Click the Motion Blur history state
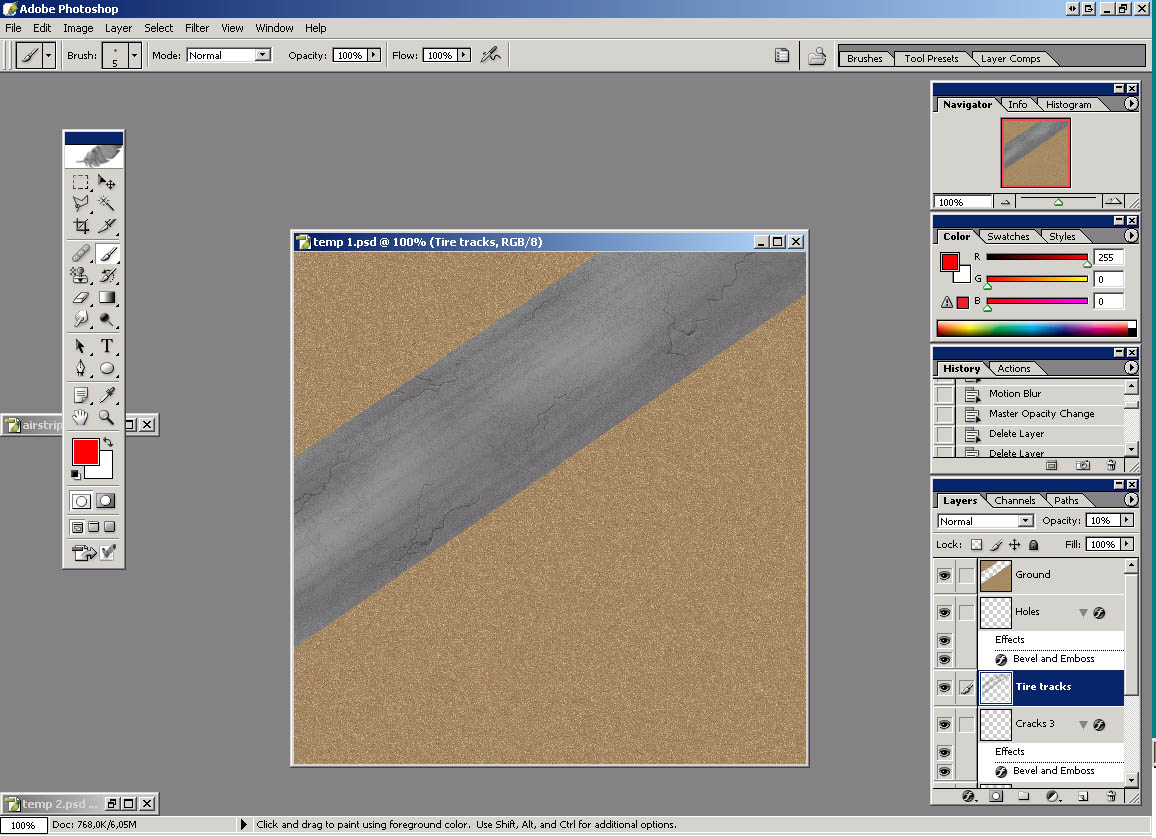 pos(1015,394)
